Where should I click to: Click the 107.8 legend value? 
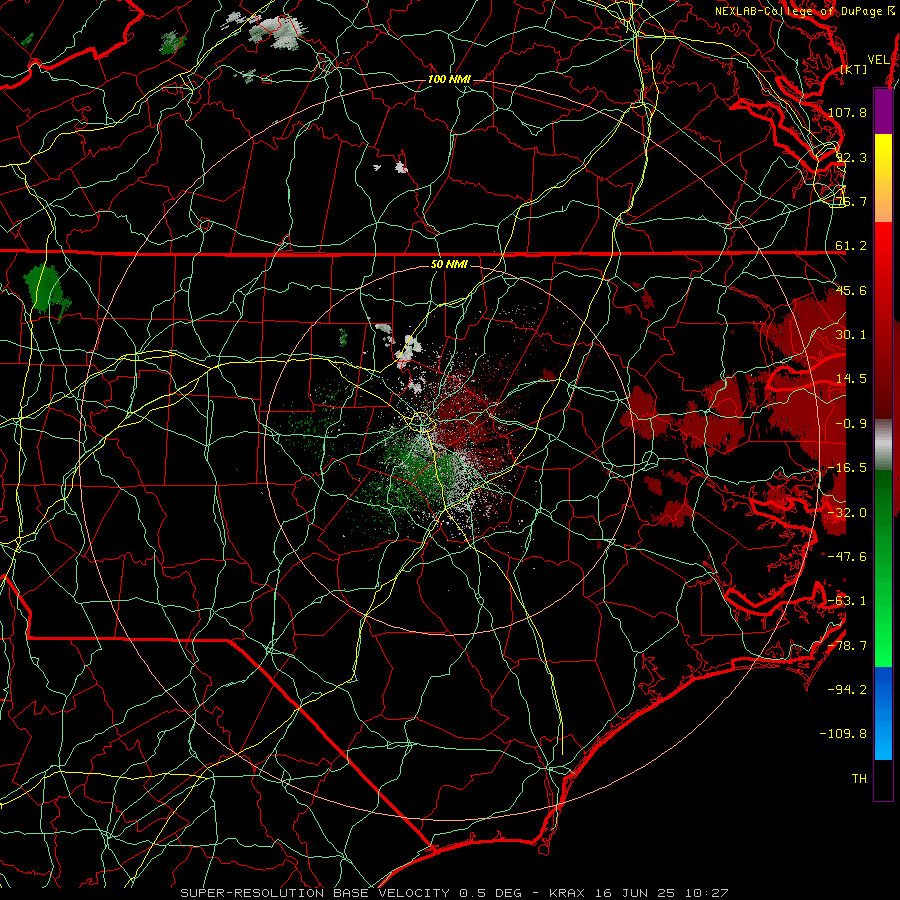pyautogui.click(x=847, y=112)
